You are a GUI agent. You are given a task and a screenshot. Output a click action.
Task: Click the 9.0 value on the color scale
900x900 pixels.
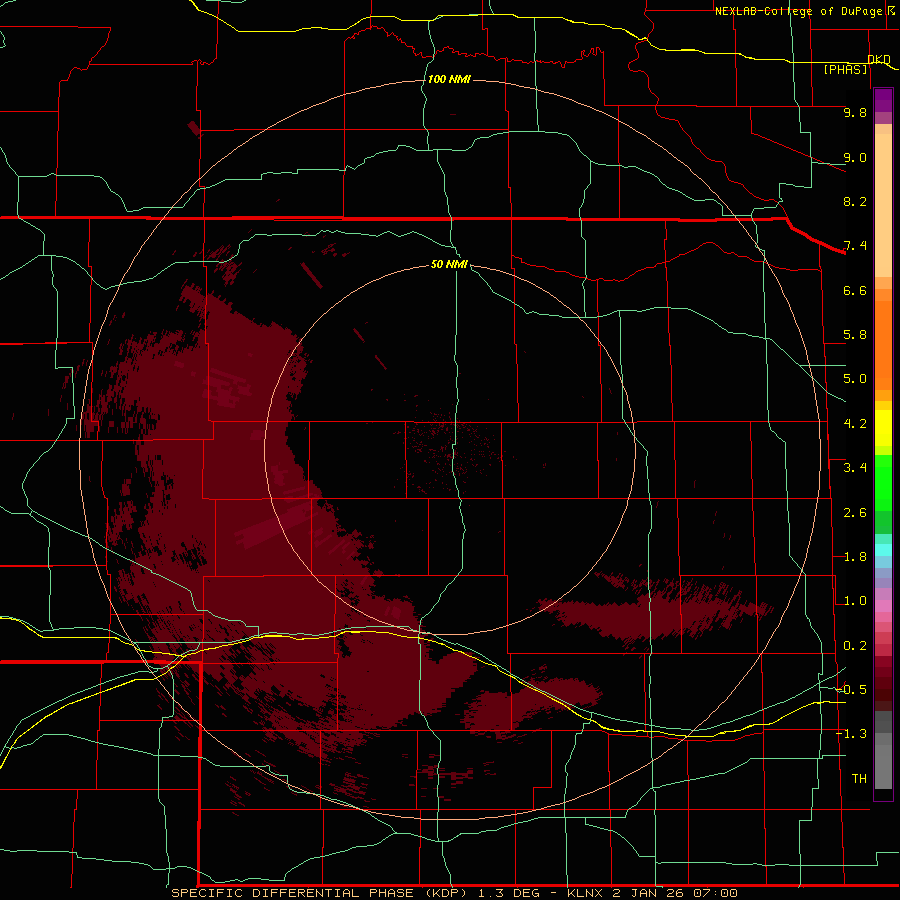pyautogui.click(x=855, y=157)
